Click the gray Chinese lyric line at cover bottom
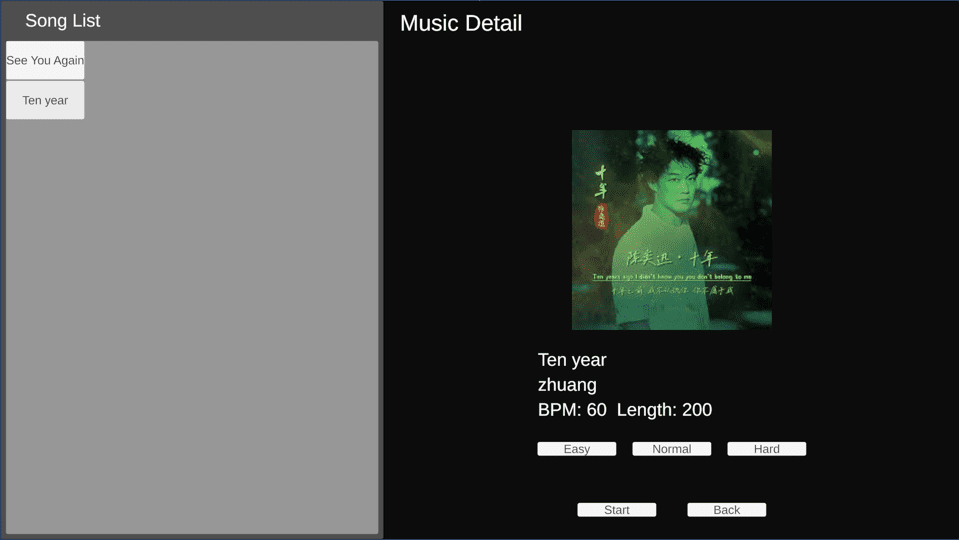This screenshot has height=540, width=959. coord(672,291)
